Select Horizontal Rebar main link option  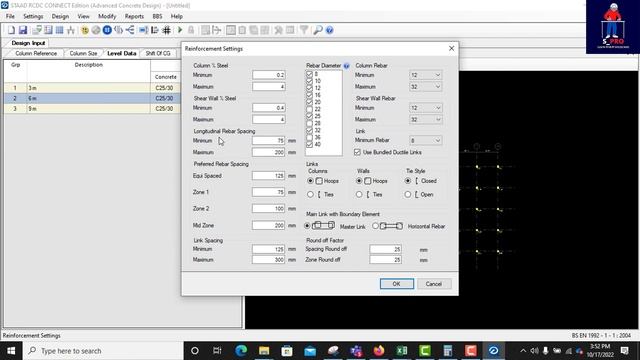pyautogui.click(x=376, y=226)
